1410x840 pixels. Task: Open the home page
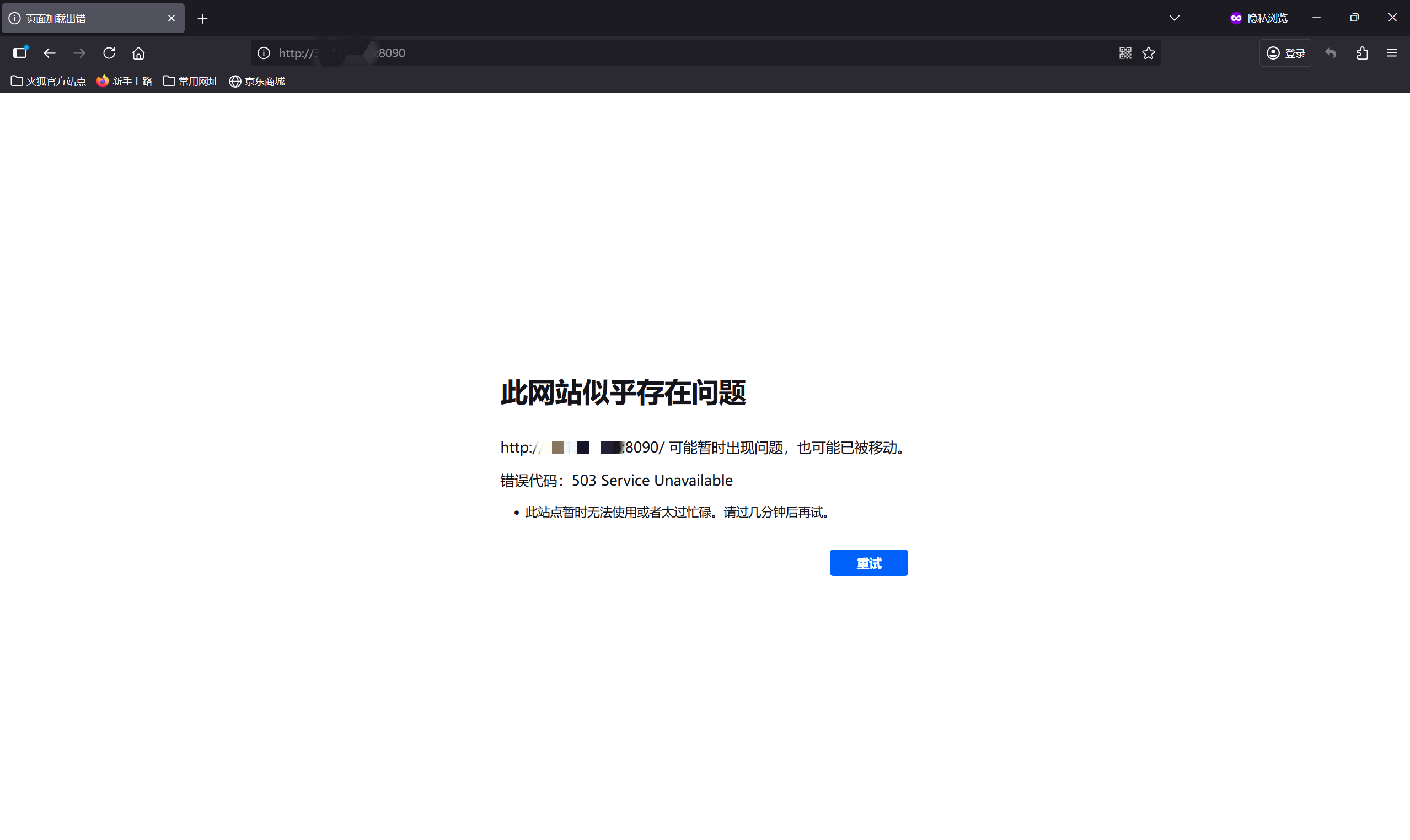tap(139, 53)
